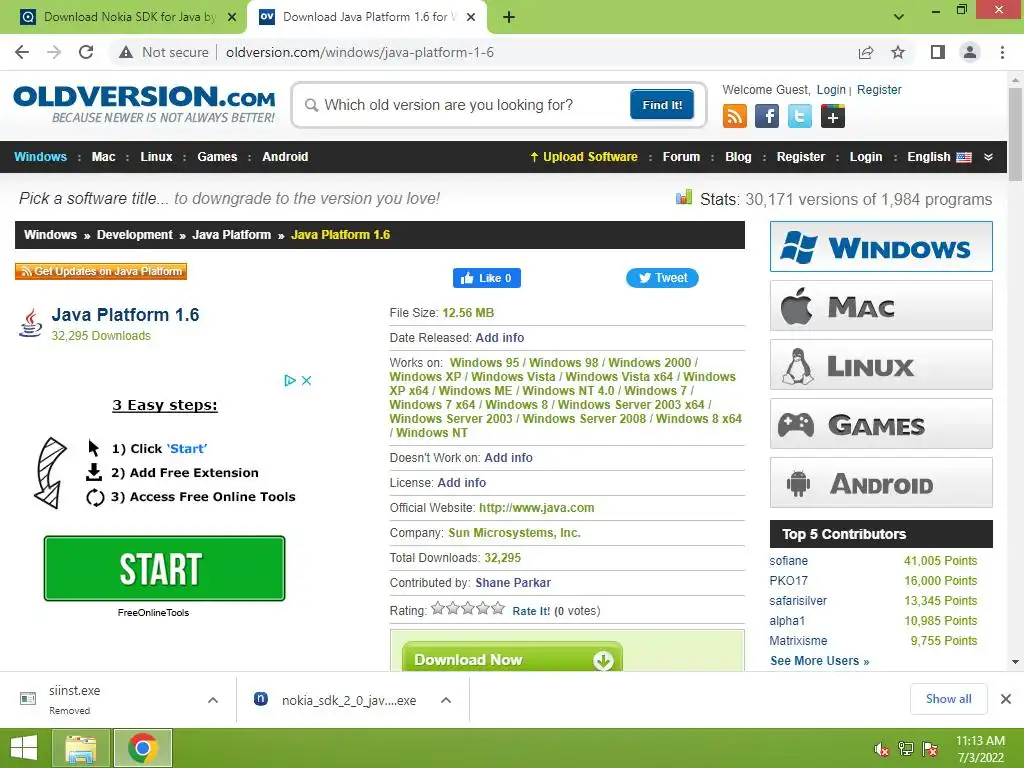Click Upload Software link
The height and width of the screenshot is (768, 1024).
(584, 157)
